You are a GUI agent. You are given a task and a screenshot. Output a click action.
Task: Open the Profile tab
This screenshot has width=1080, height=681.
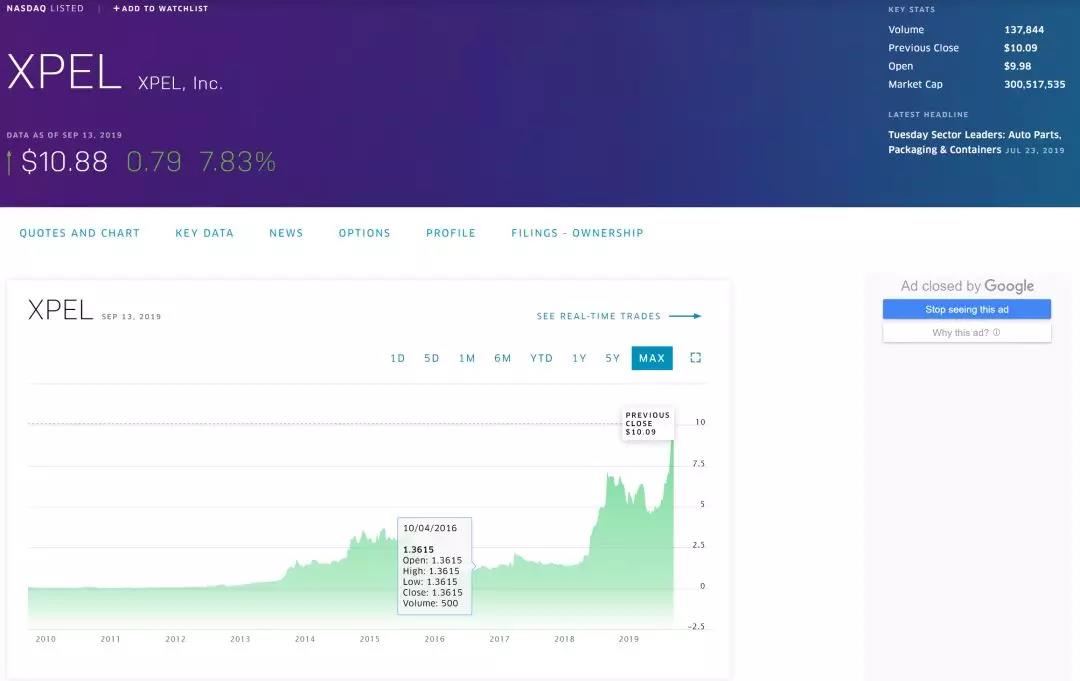pos(450,233)
